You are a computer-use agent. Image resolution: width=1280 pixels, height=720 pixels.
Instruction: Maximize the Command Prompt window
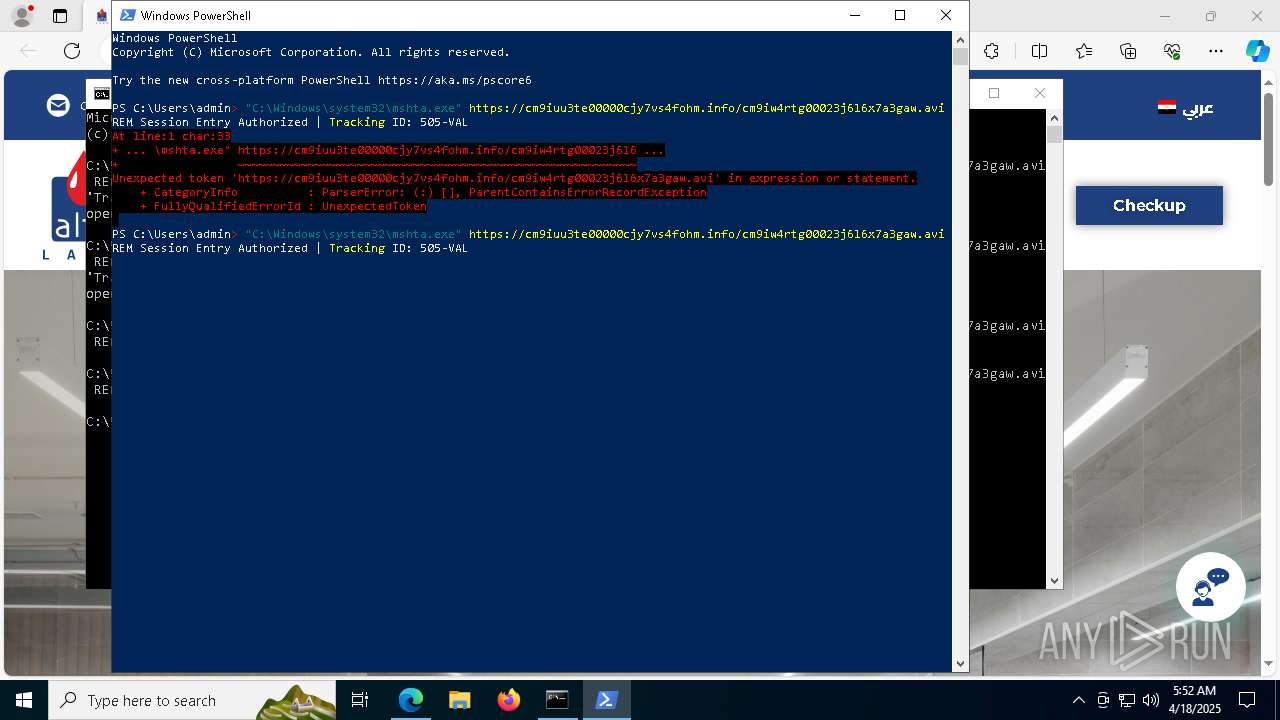[994, 93]
